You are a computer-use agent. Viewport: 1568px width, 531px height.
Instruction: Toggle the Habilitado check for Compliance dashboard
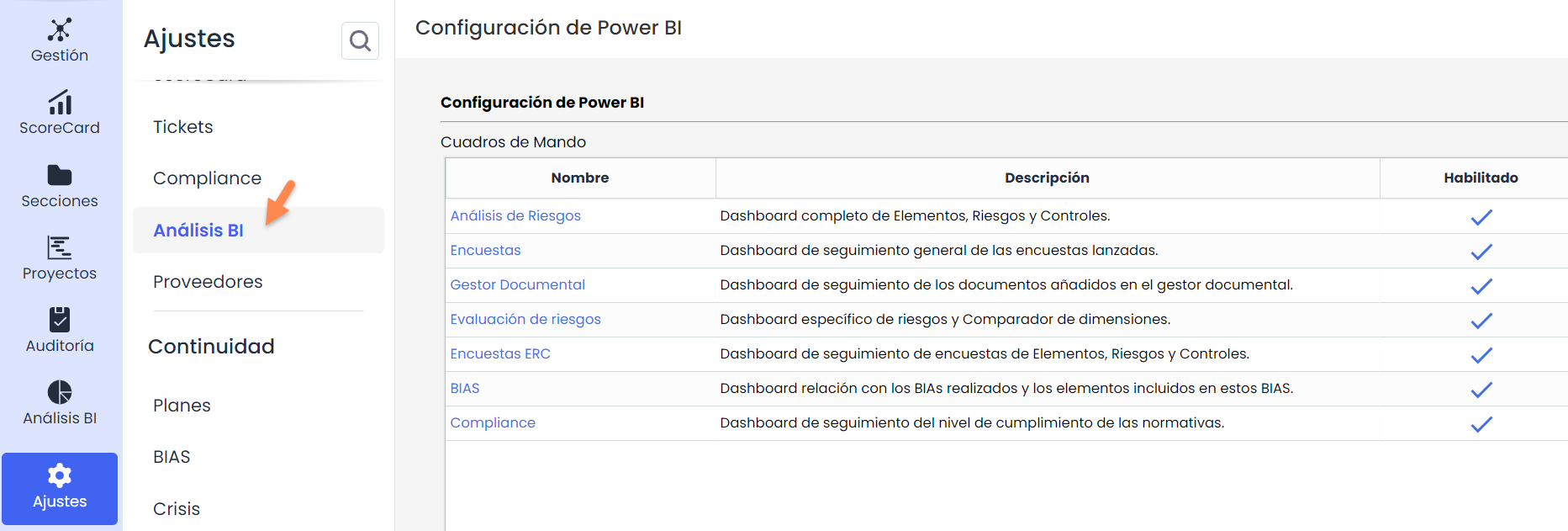coord(1481,424)
